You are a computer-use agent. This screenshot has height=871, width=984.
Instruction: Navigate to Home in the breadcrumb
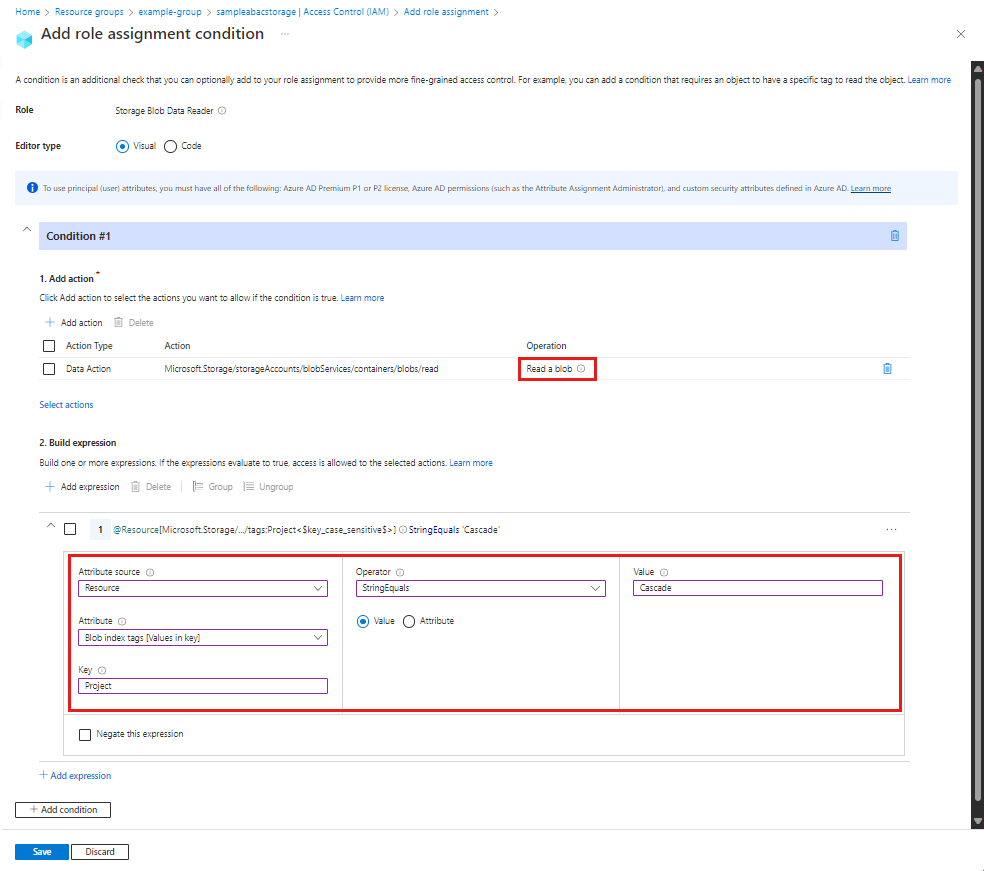click(x=27, y=11)
